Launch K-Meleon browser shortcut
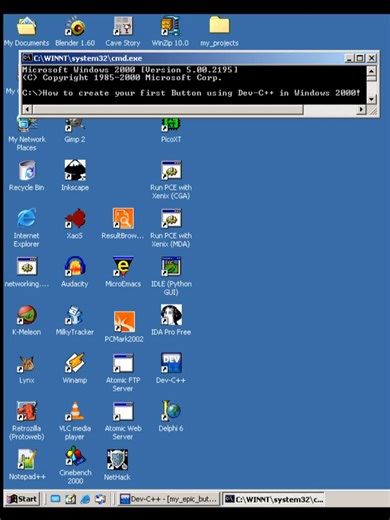 [x=27, y=320]
